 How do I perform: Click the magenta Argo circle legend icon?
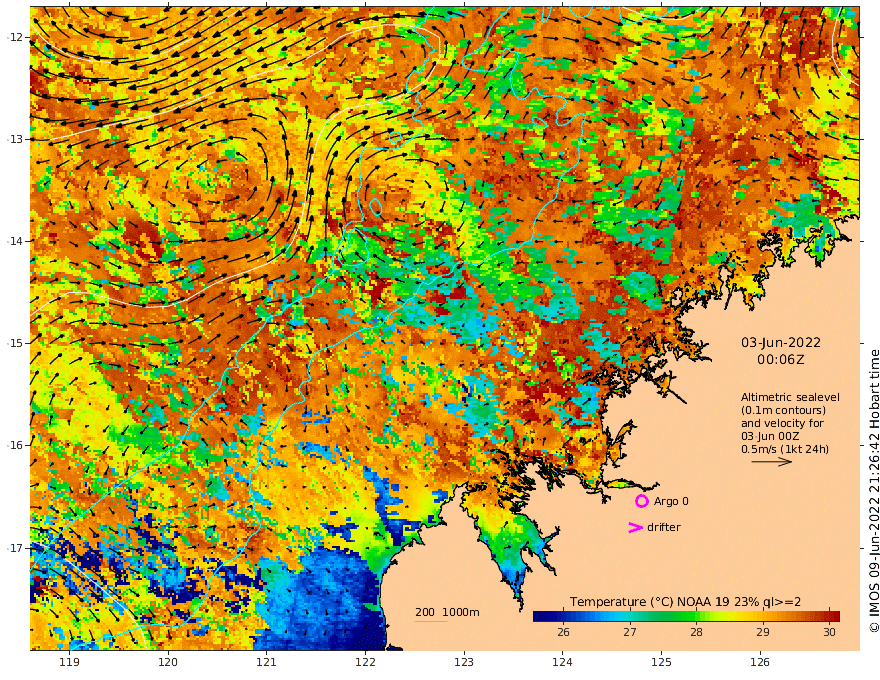coord(641,501)
